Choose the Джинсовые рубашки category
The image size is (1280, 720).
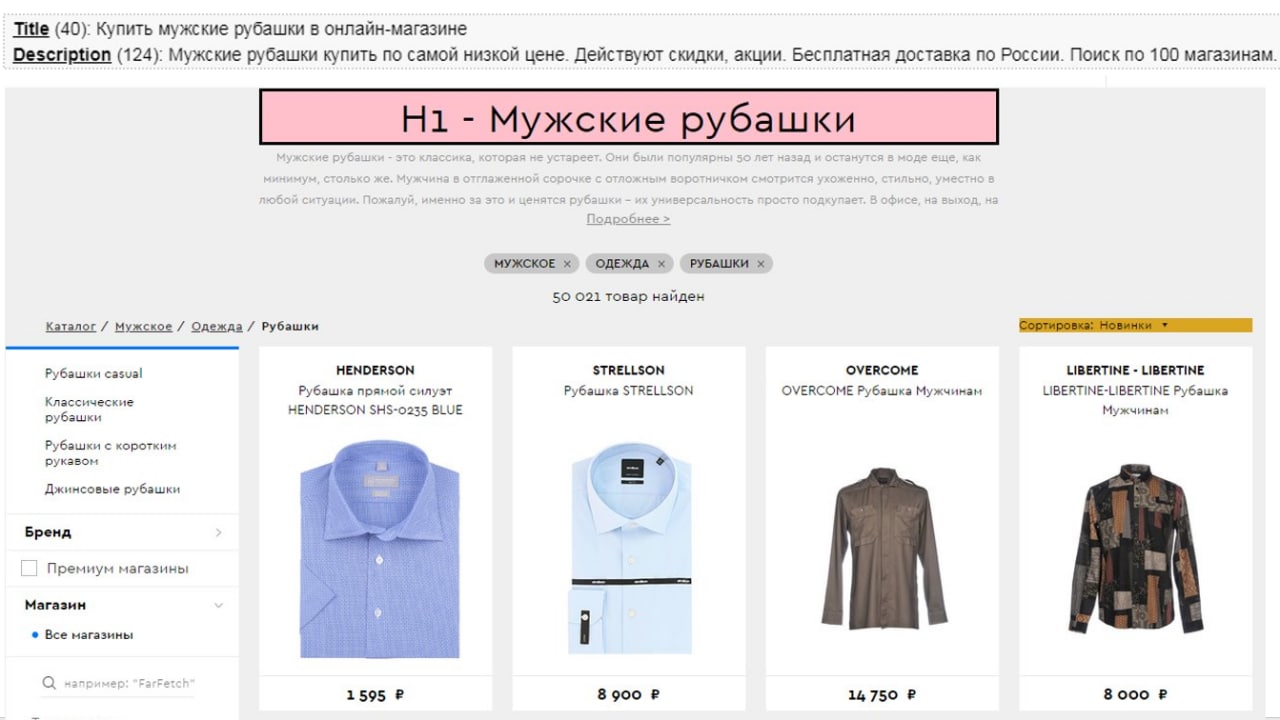coord(113,489)
